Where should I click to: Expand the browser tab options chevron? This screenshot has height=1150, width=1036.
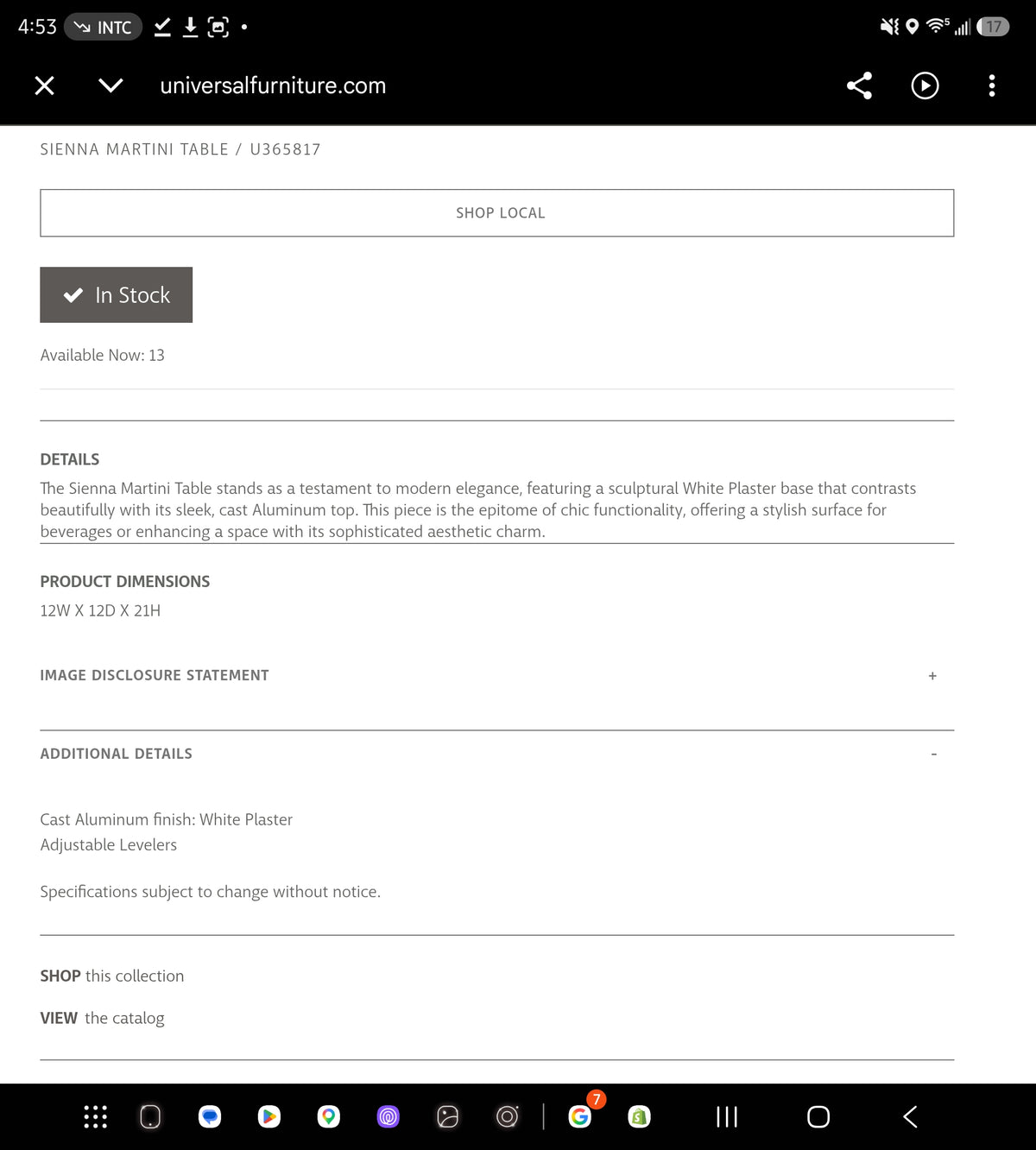click(111, 85)
